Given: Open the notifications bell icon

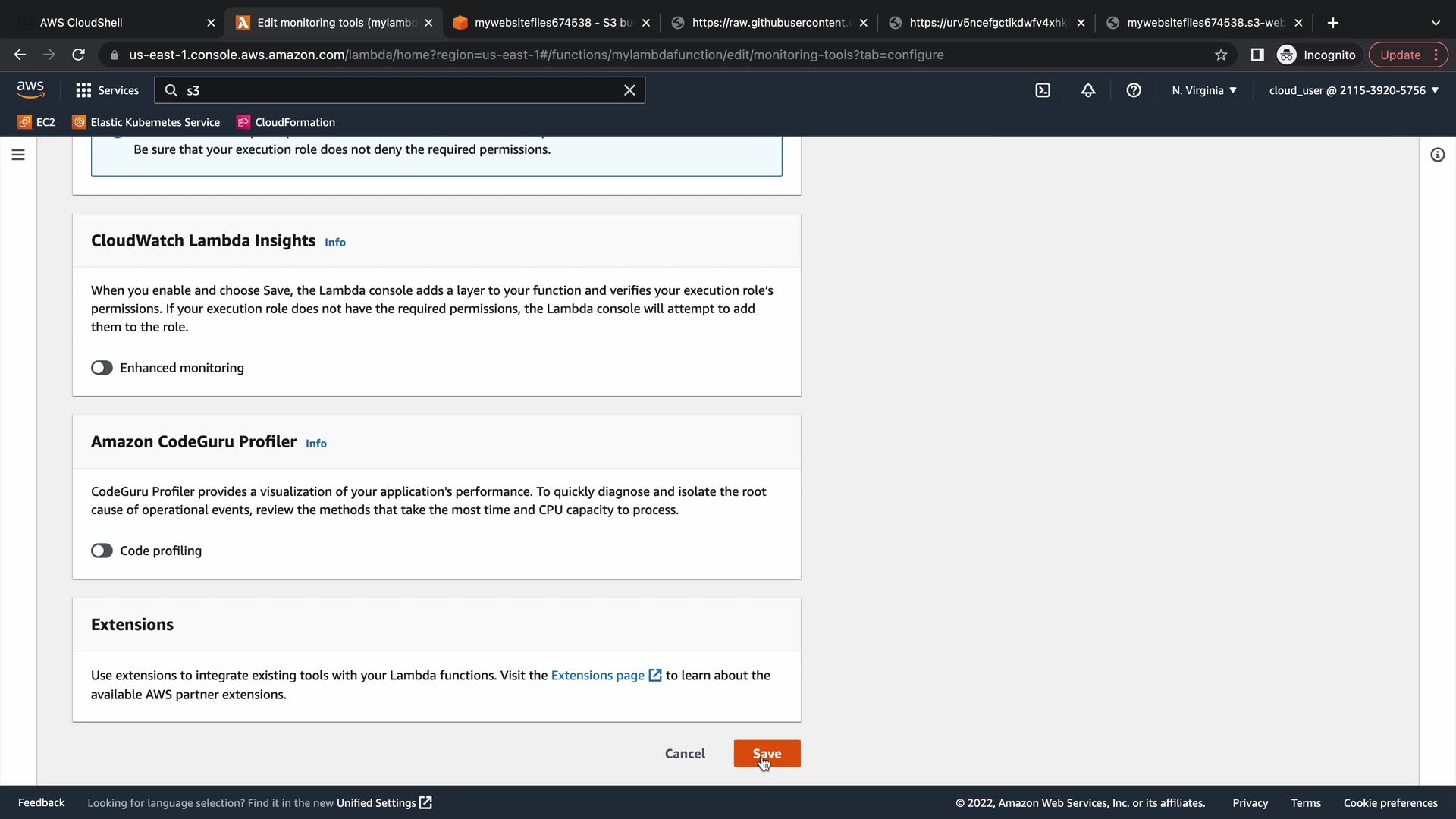Looking at the screenshot, I should pos(1088,90).
